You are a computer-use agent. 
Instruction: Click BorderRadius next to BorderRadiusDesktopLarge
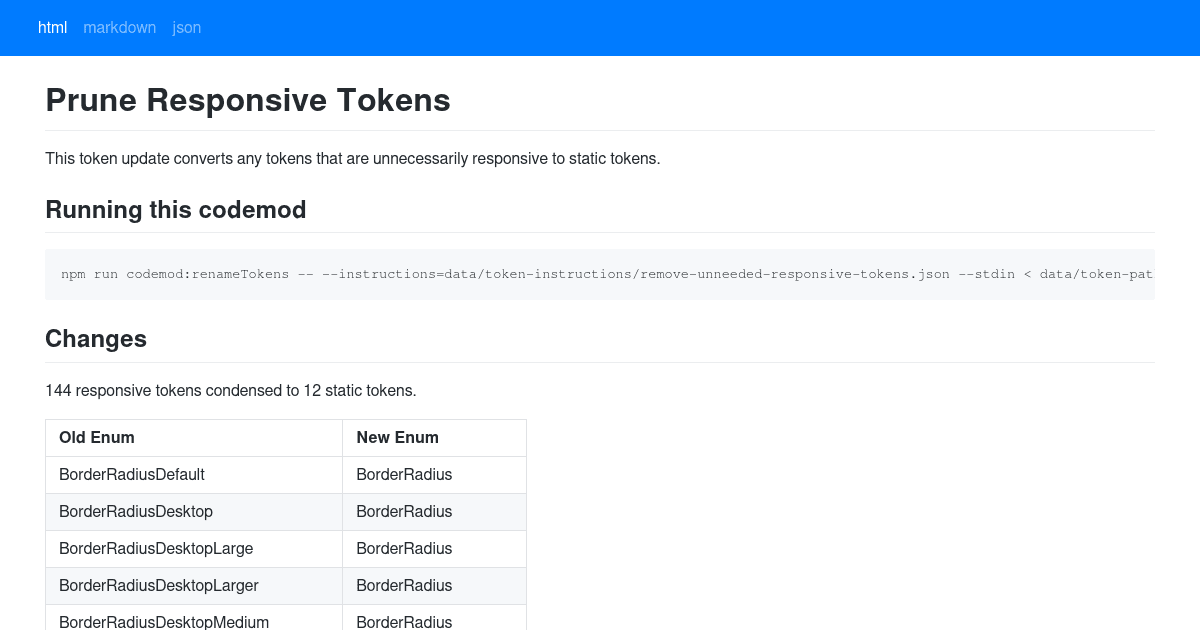pyautogui.click(x=404, y=548)
